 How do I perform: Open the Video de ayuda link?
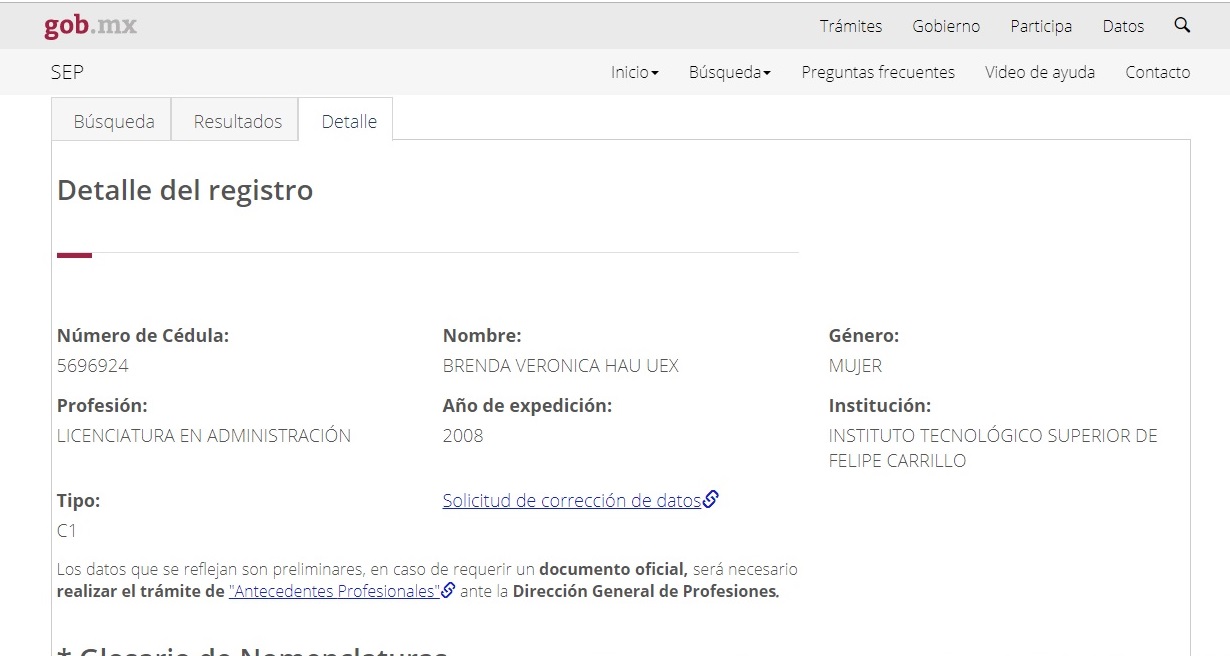coord(1039,72)
